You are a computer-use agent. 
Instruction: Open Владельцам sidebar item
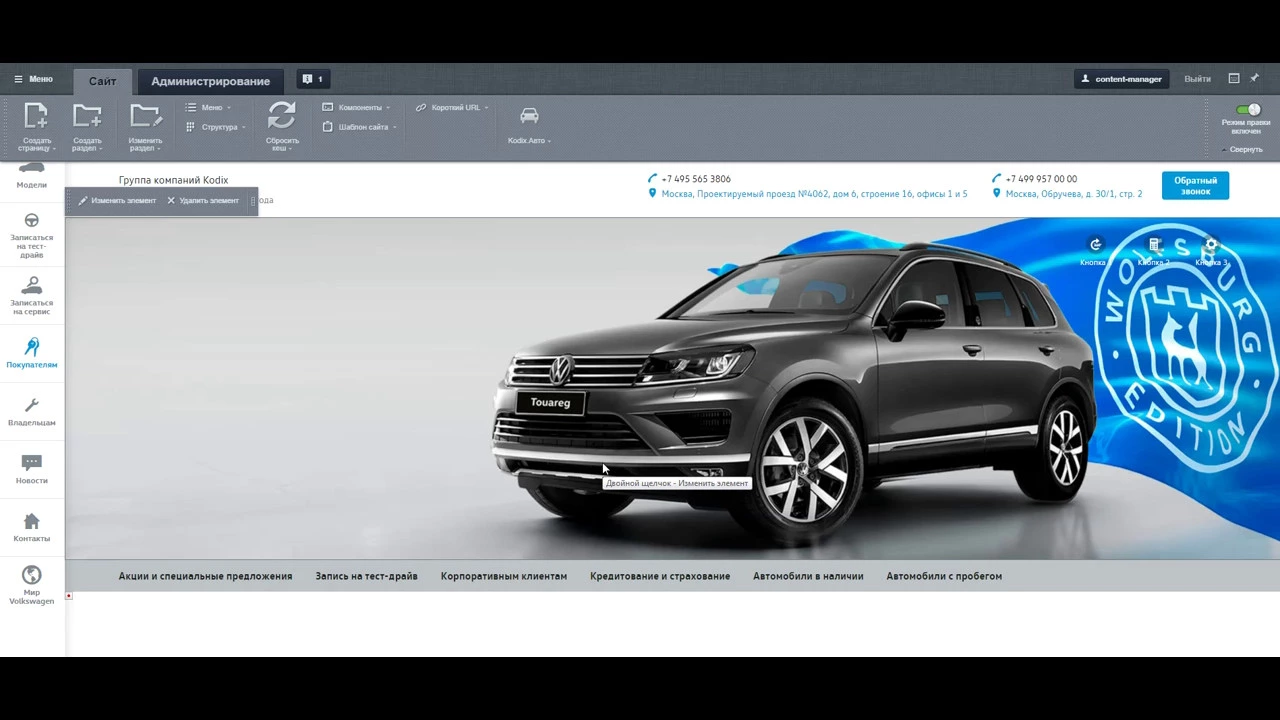[x=31, y=412]
